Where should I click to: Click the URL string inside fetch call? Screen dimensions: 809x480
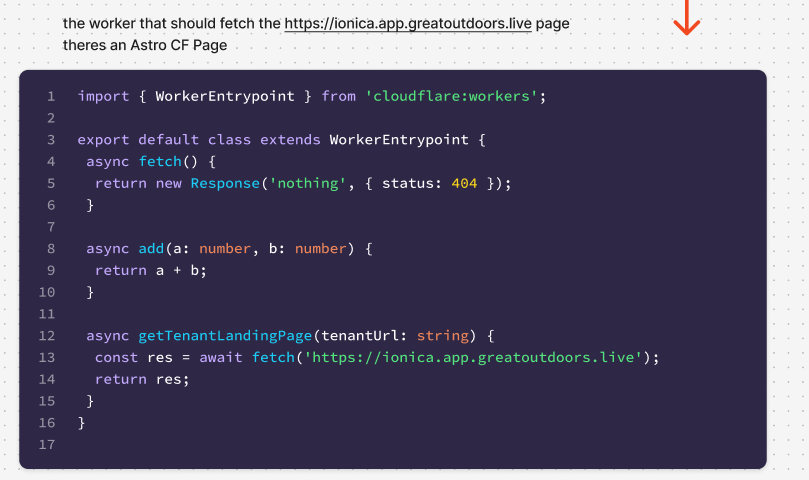pos(473,358)
